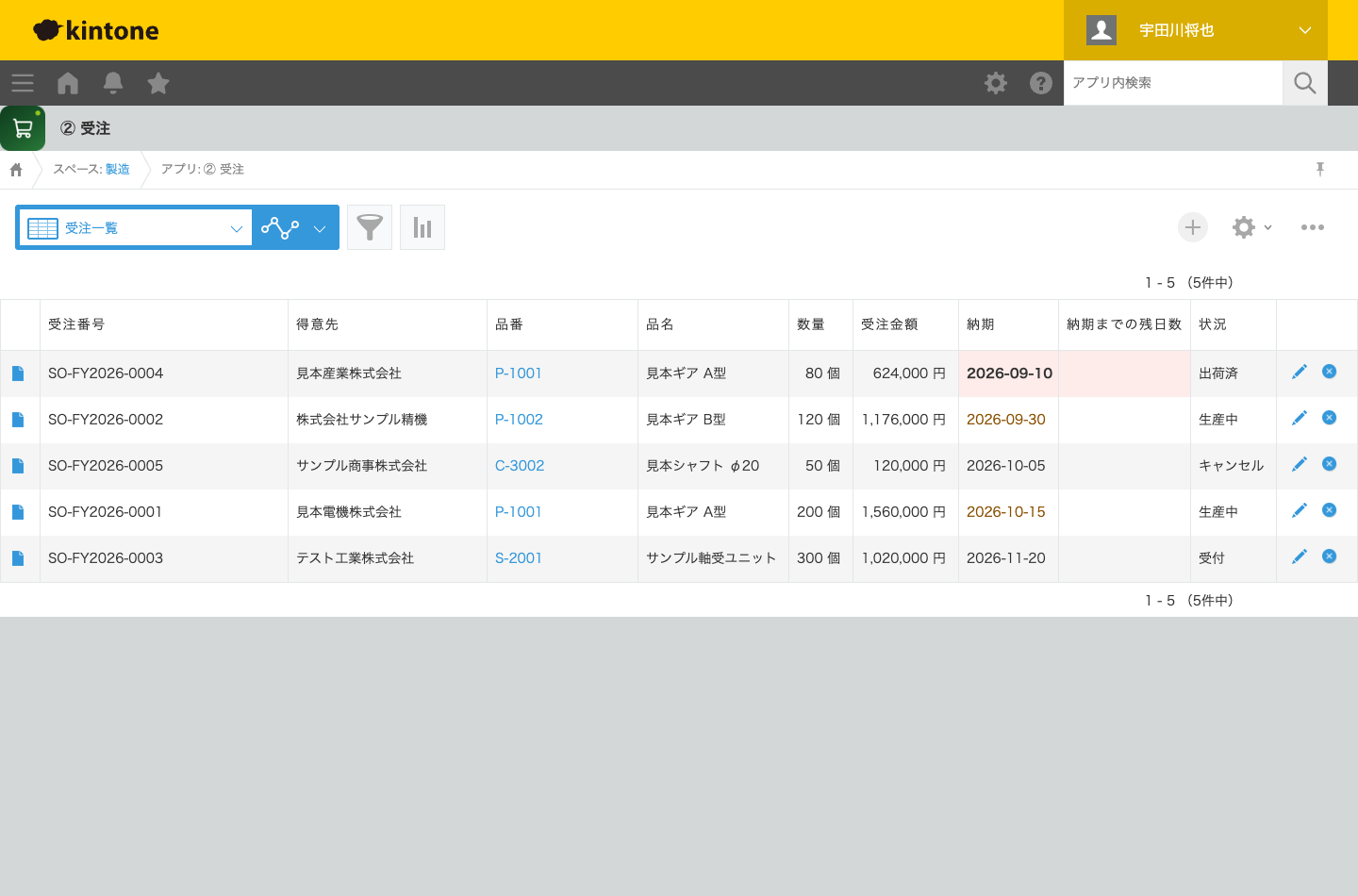Click the kintone logo
Screen dimensions: 1358x896
click(x=96, y=30)
